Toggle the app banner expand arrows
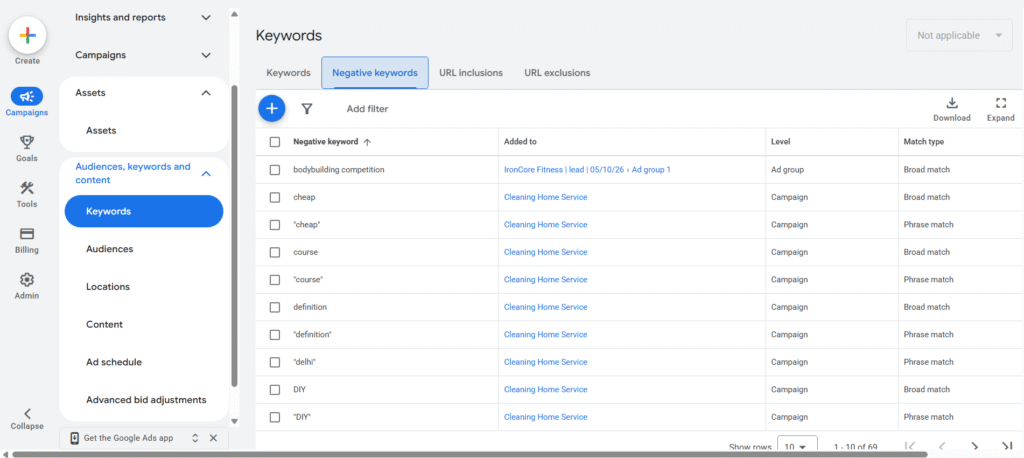This screenshot has height=458, width=1024. [195, 438]
